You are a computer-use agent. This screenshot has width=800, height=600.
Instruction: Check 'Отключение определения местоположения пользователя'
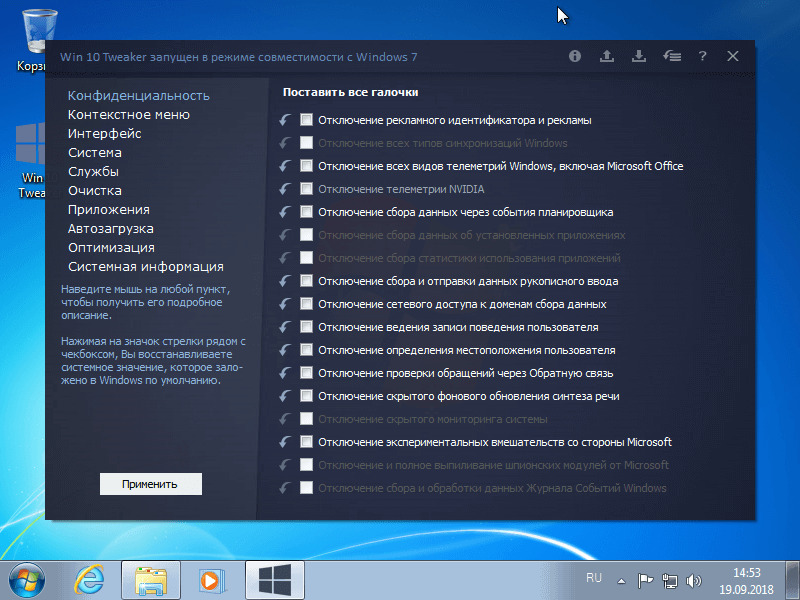pos(306,349)
